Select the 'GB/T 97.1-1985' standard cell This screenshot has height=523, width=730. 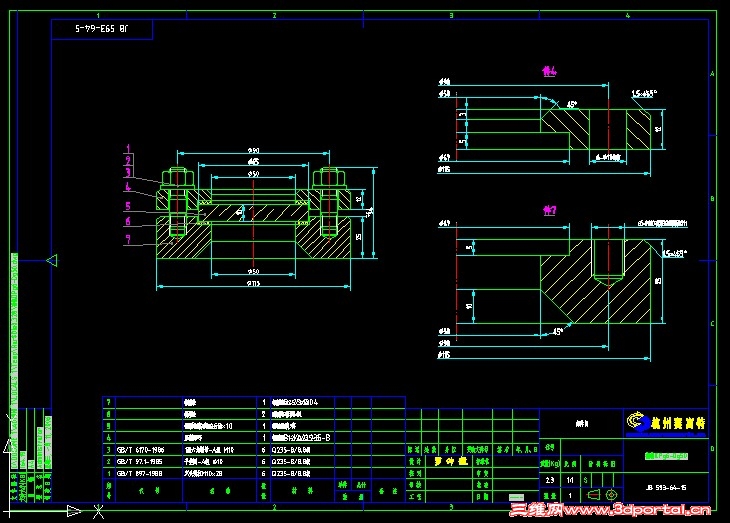coord(149,462)
